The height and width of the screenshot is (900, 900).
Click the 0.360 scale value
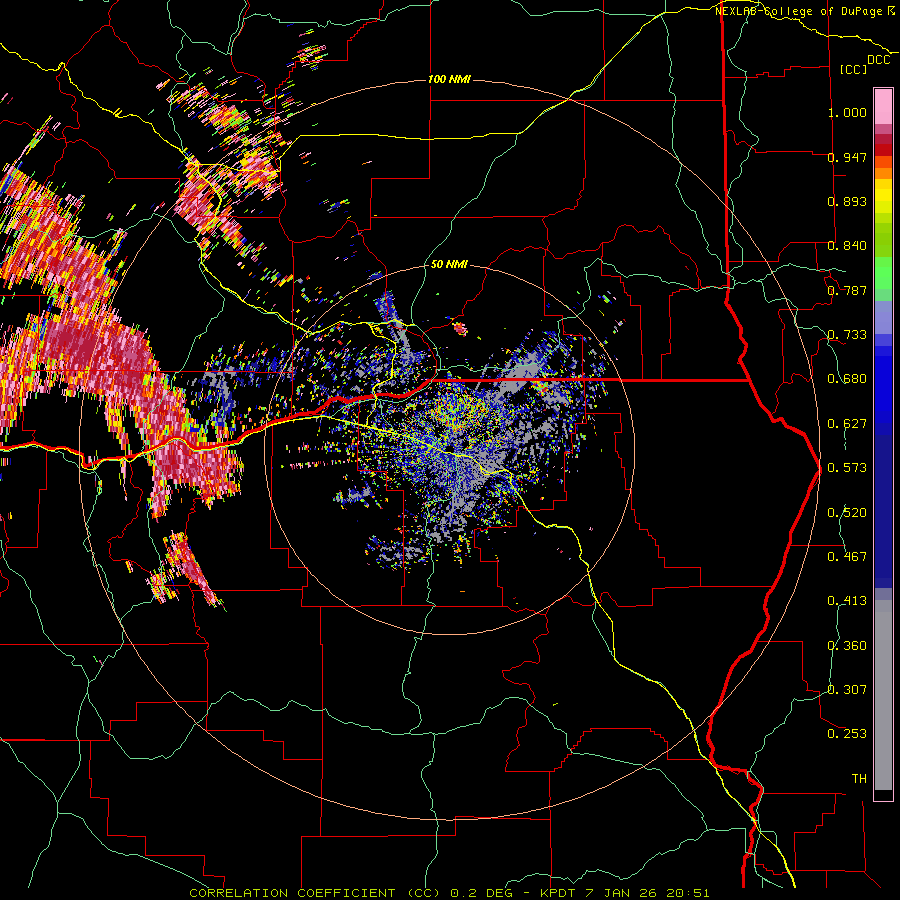pyautogui.click(x=847, y=646)
